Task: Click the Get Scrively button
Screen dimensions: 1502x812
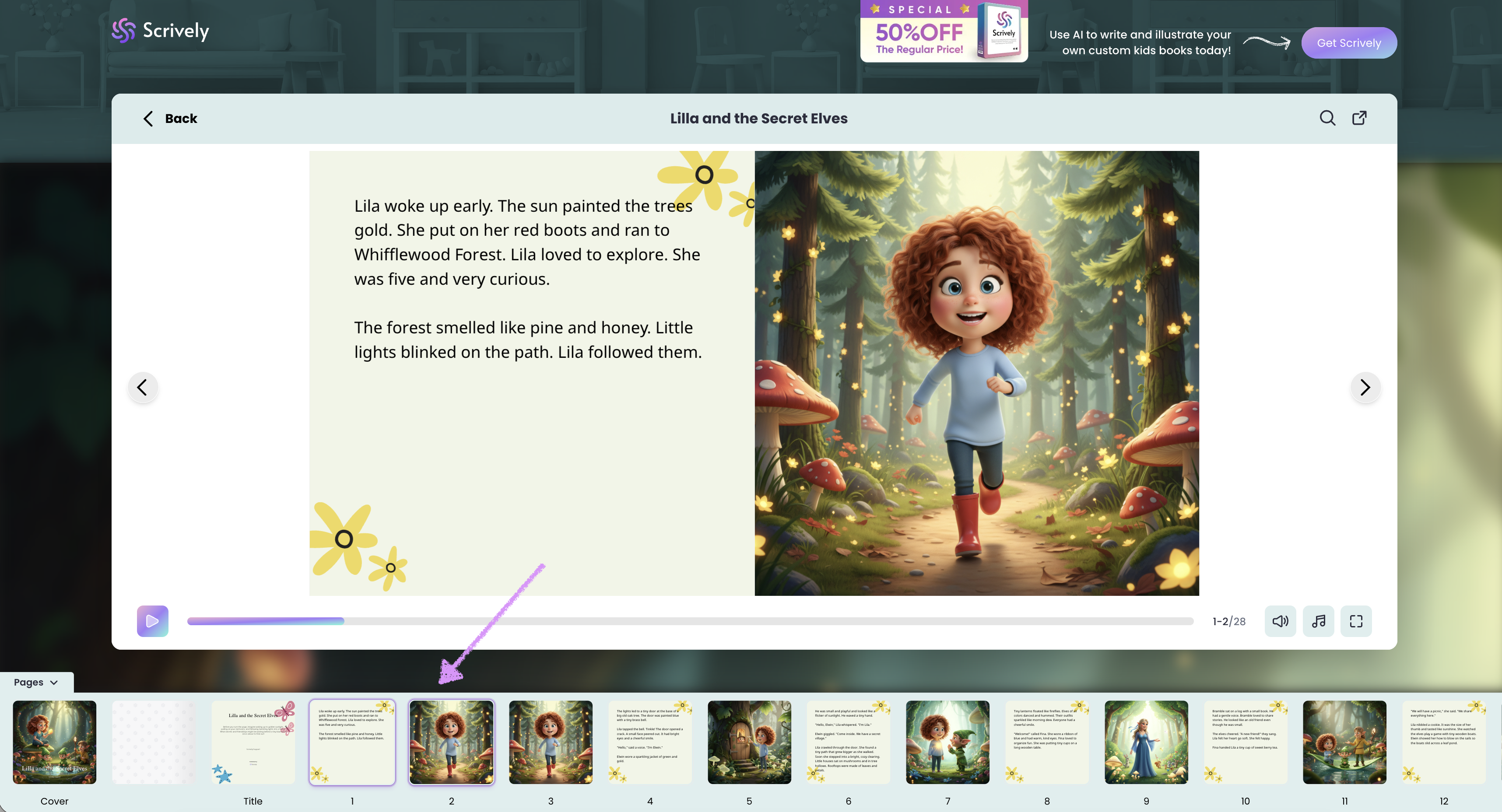Action: (1348, 42)
